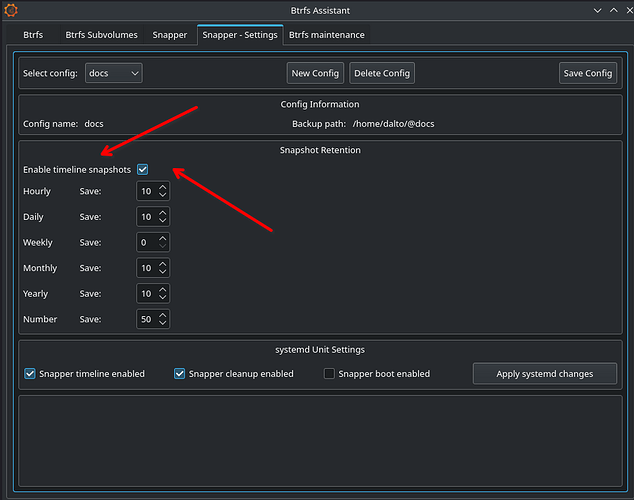Open the Btrfs maintenance tab
This screenshot has width=634, height=500.
tap(327, 35)
